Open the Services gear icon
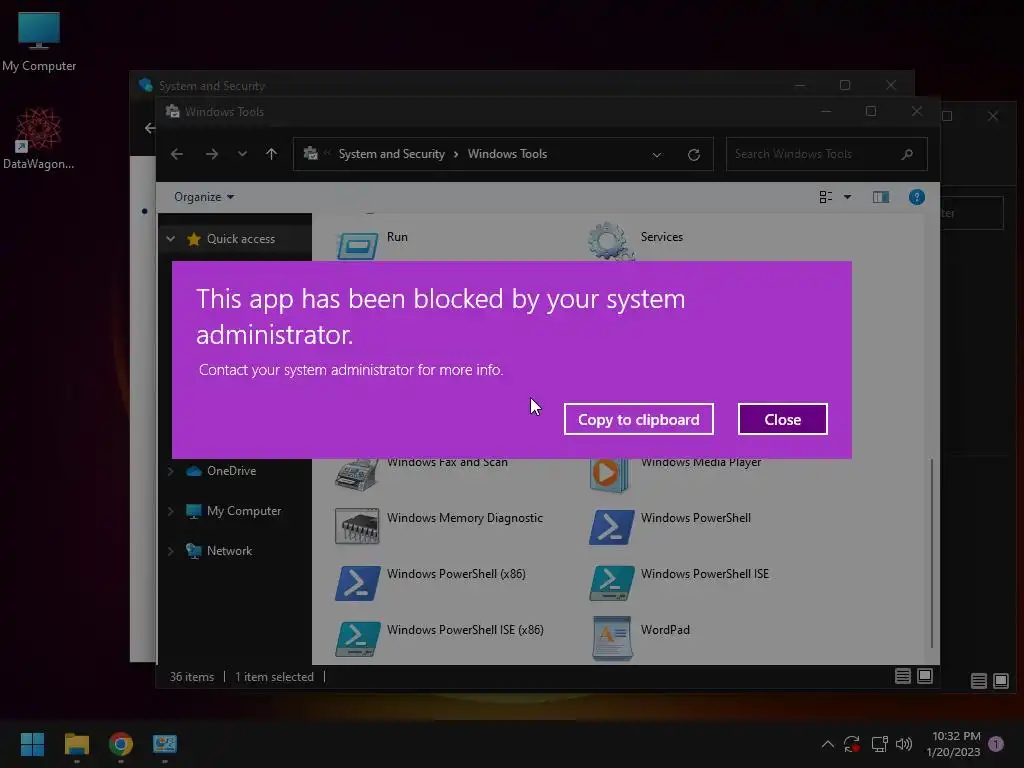 [610, 242]
